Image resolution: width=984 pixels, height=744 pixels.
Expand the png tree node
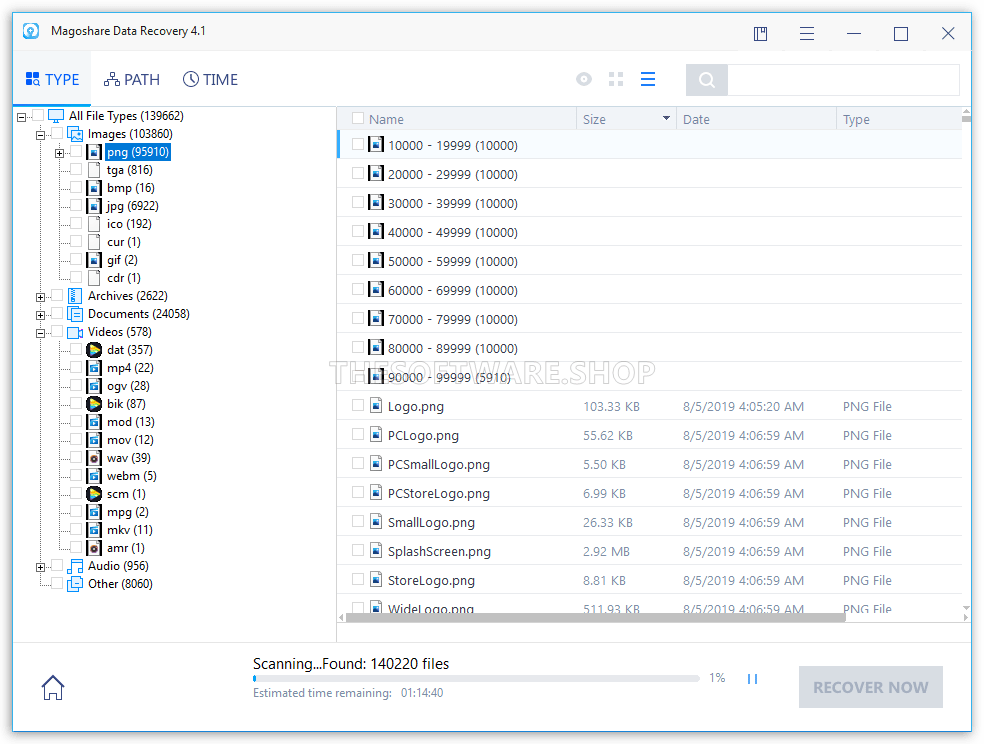point(60,153)
